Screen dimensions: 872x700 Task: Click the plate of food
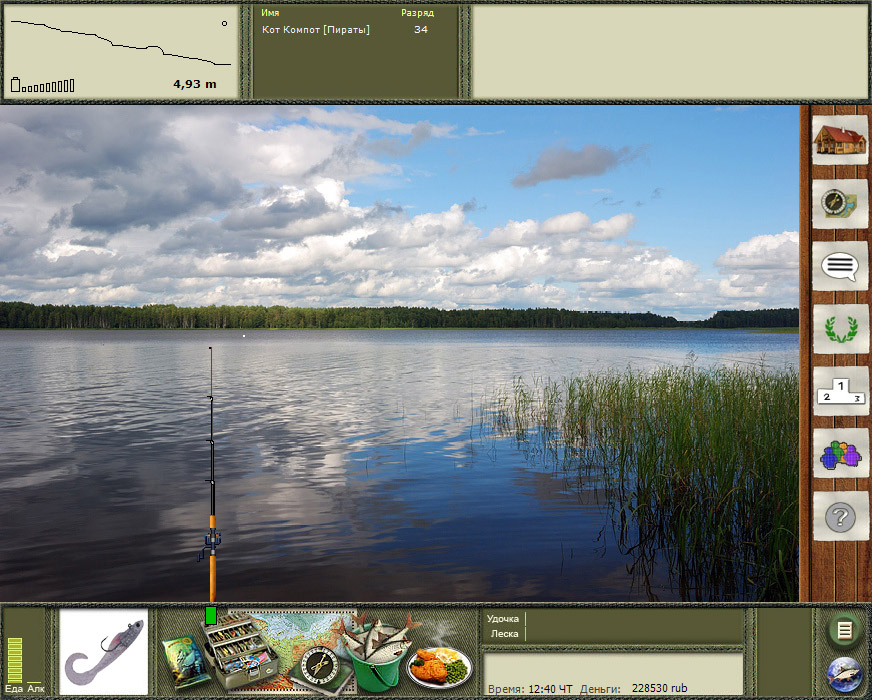[439, 664]
